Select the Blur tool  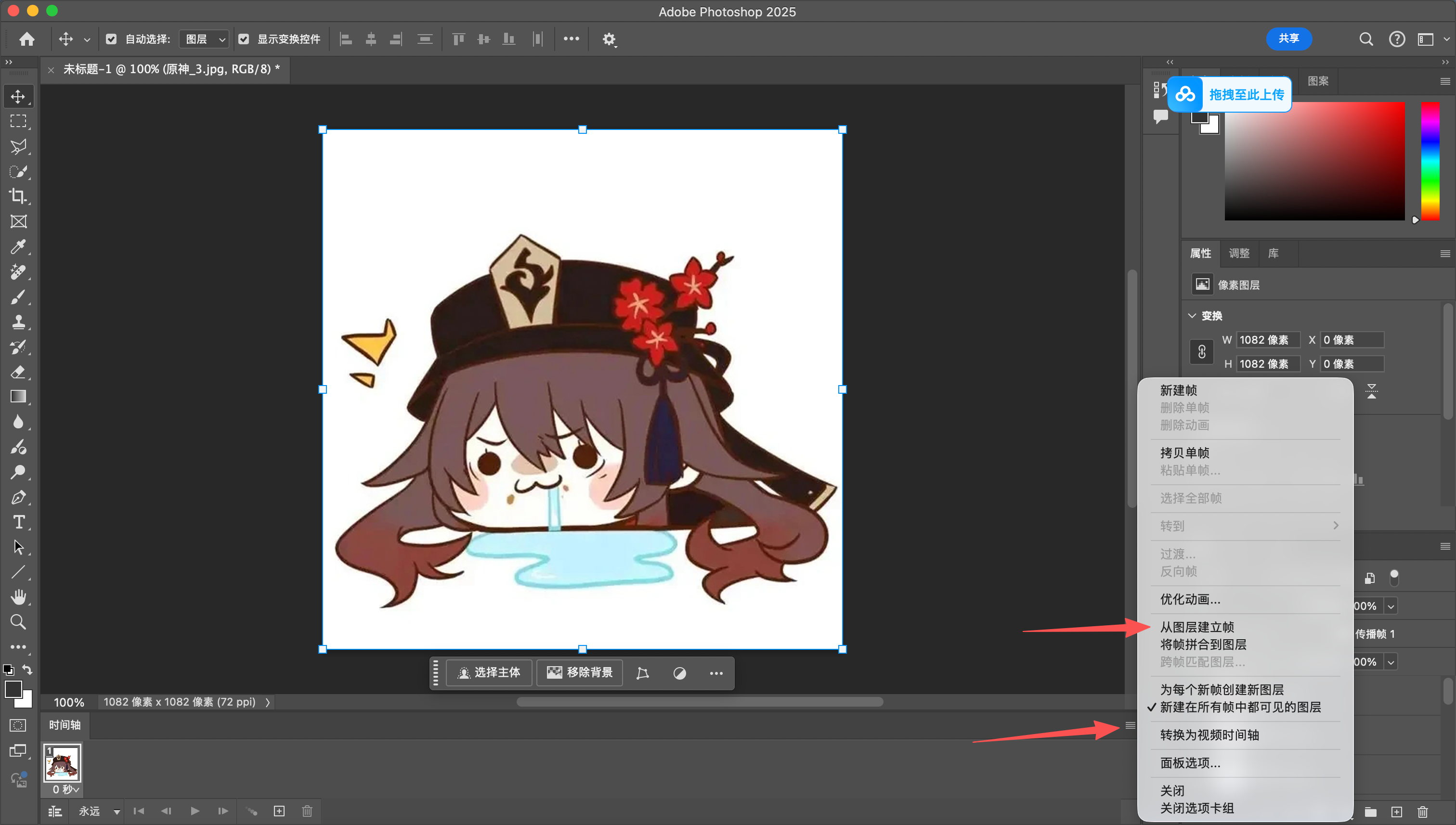[x=18, y=422]
